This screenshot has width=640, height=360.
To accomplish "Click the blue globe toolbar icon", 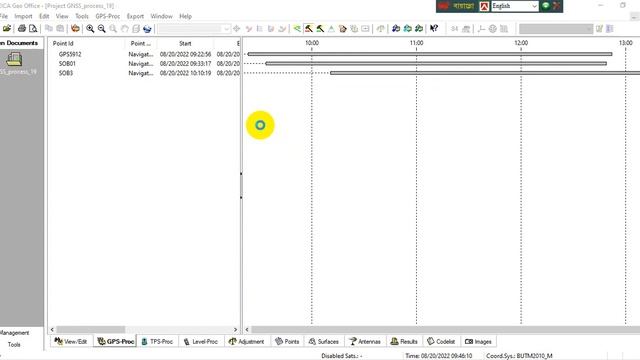I will (147, 29).
